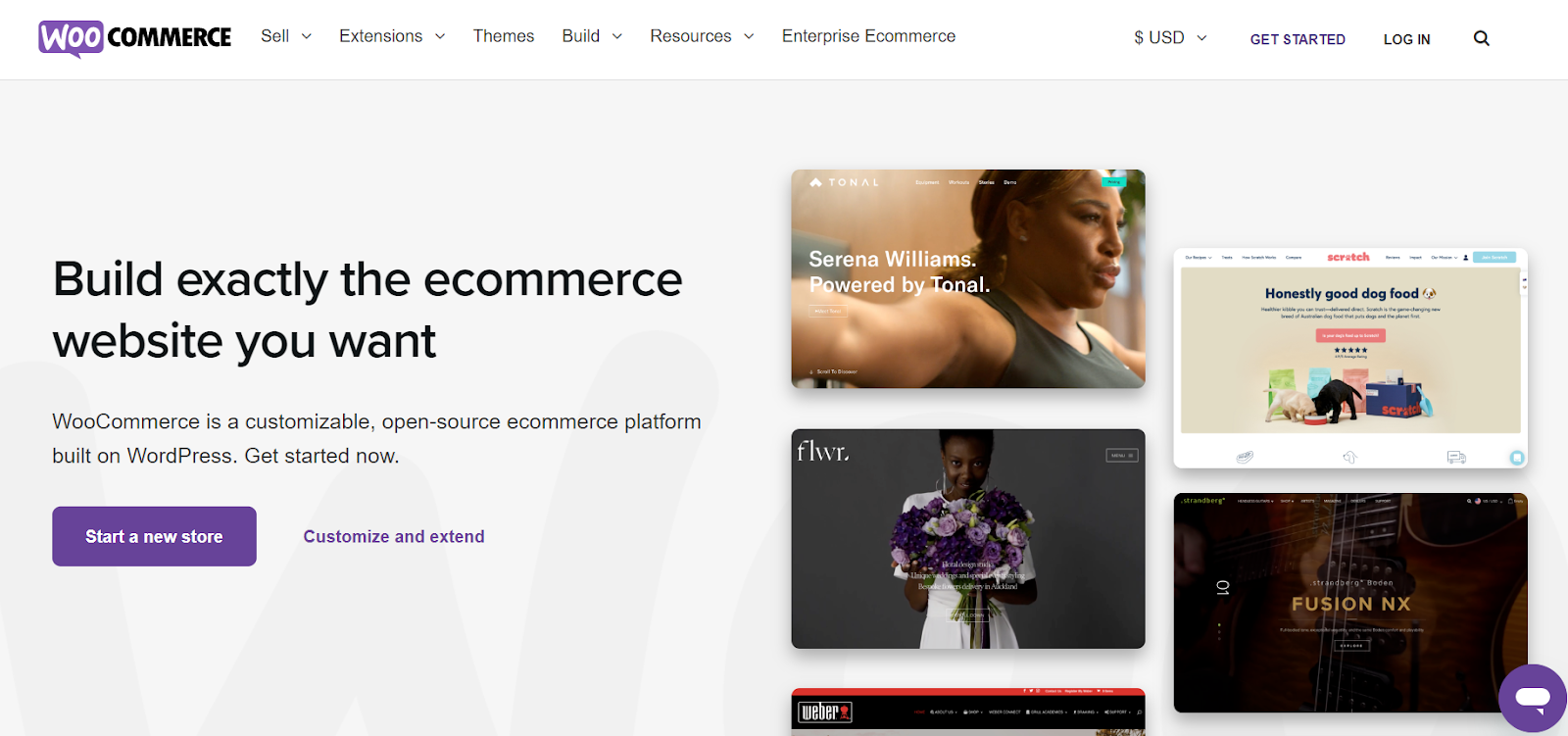
Task: Click LOG IN in the header
Action: [1406, 39]
